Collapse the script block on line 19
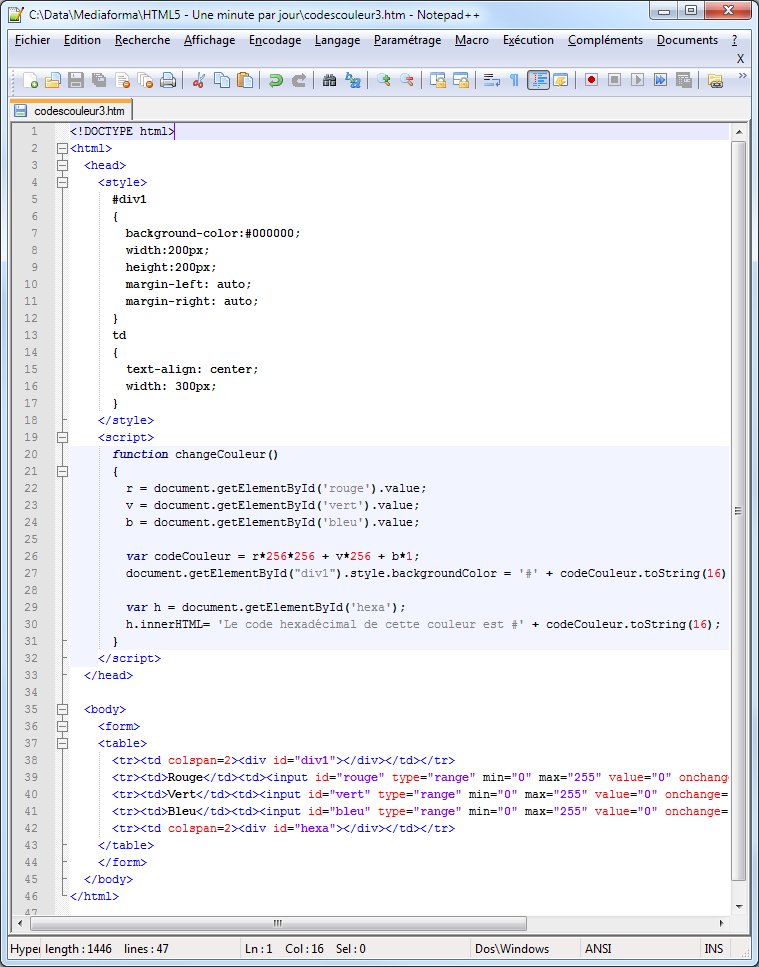Viewport: 759px width, 967px height. pos(62,438)
